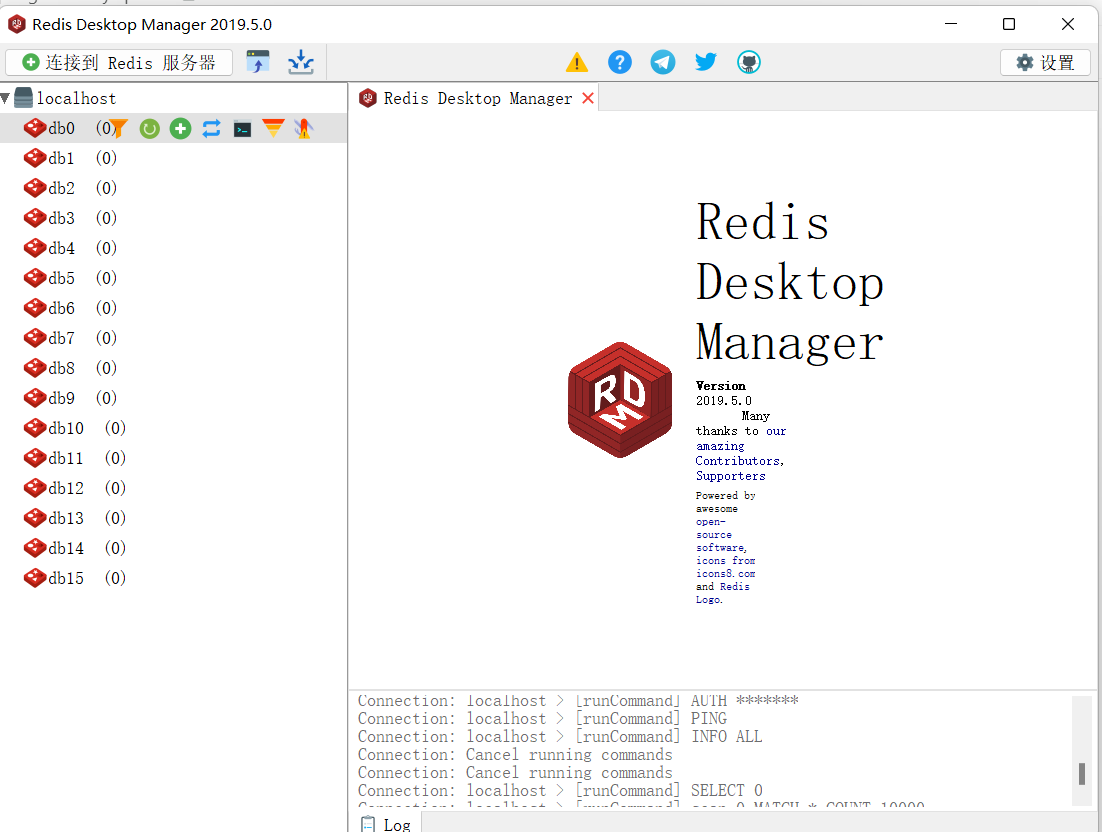Select db1 database row
This screenshot has height=832, width=1102.
[x=173, y=158]
